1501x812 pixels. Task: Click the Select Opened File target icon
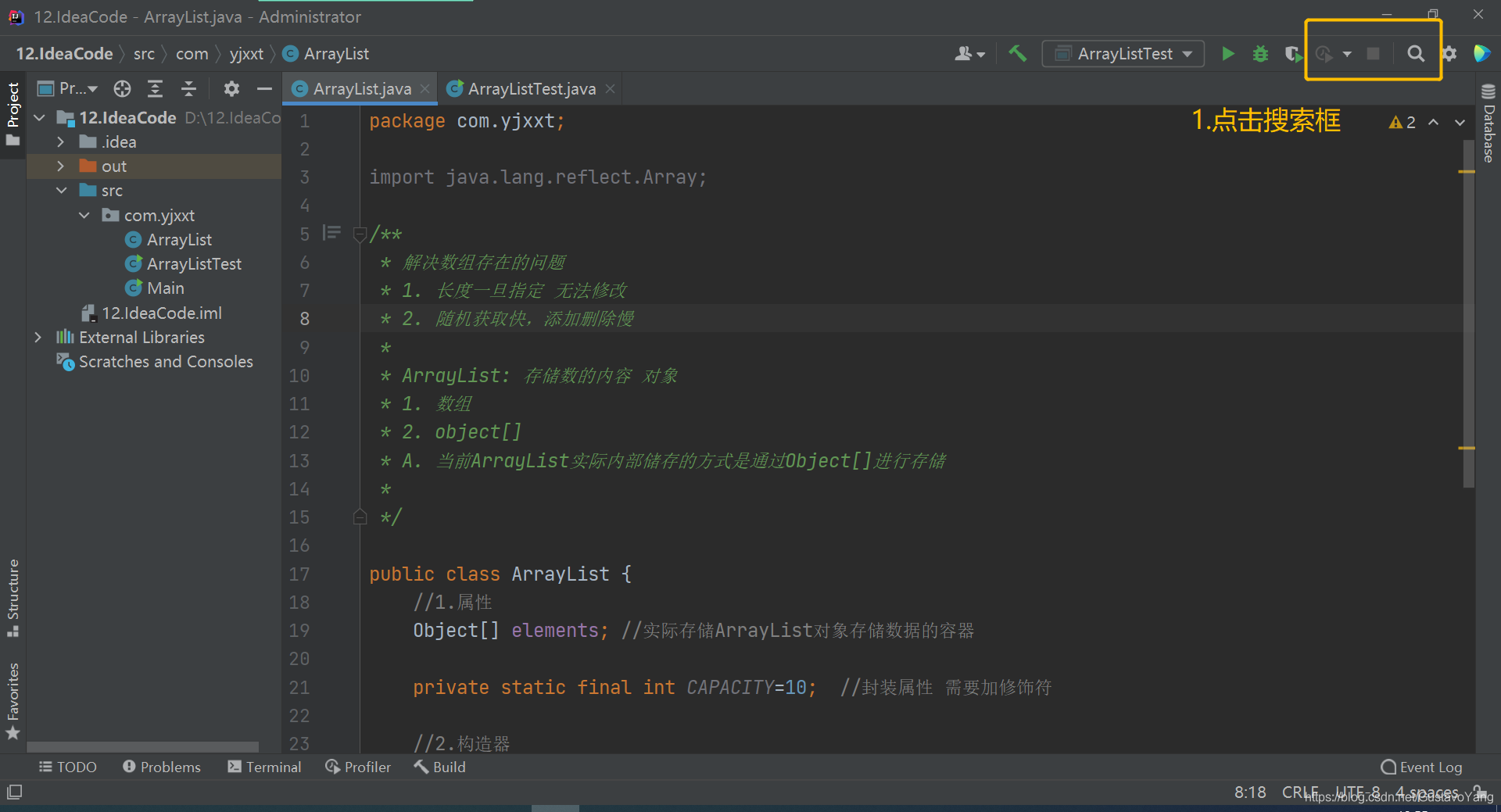pos(122,88)
